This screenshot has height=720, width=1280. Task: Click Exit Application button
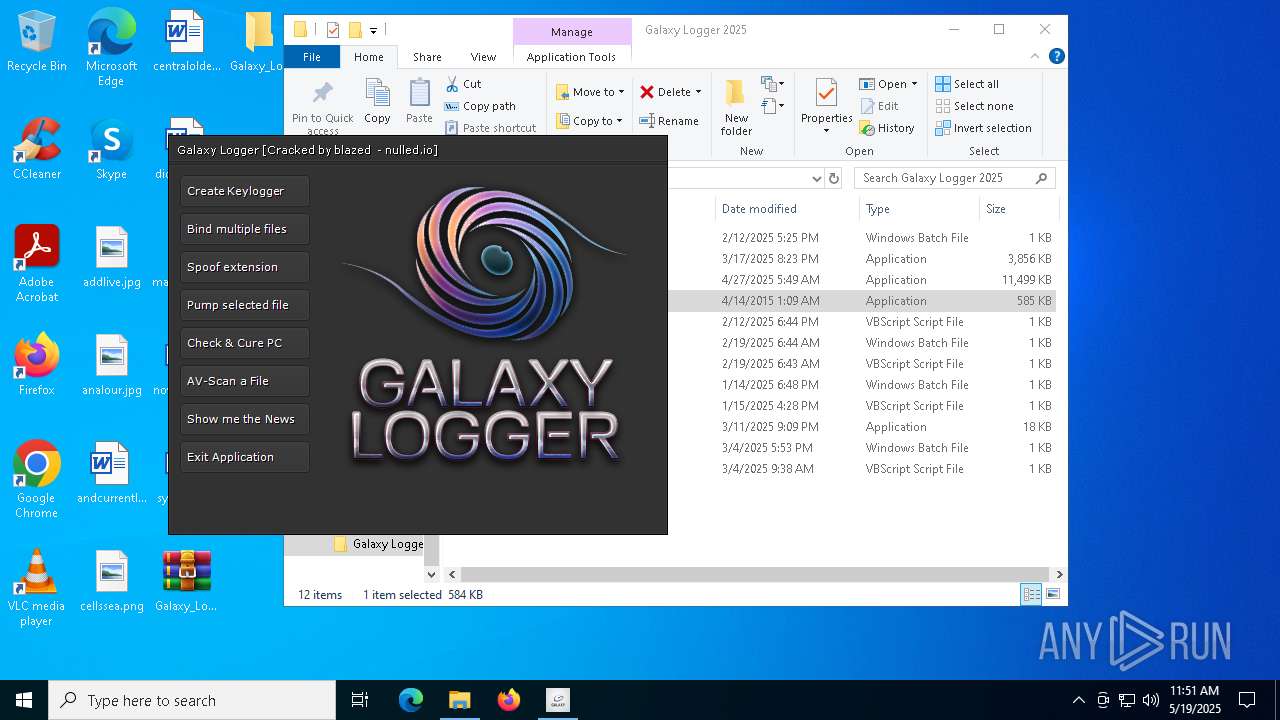click(x=244, y=457)
